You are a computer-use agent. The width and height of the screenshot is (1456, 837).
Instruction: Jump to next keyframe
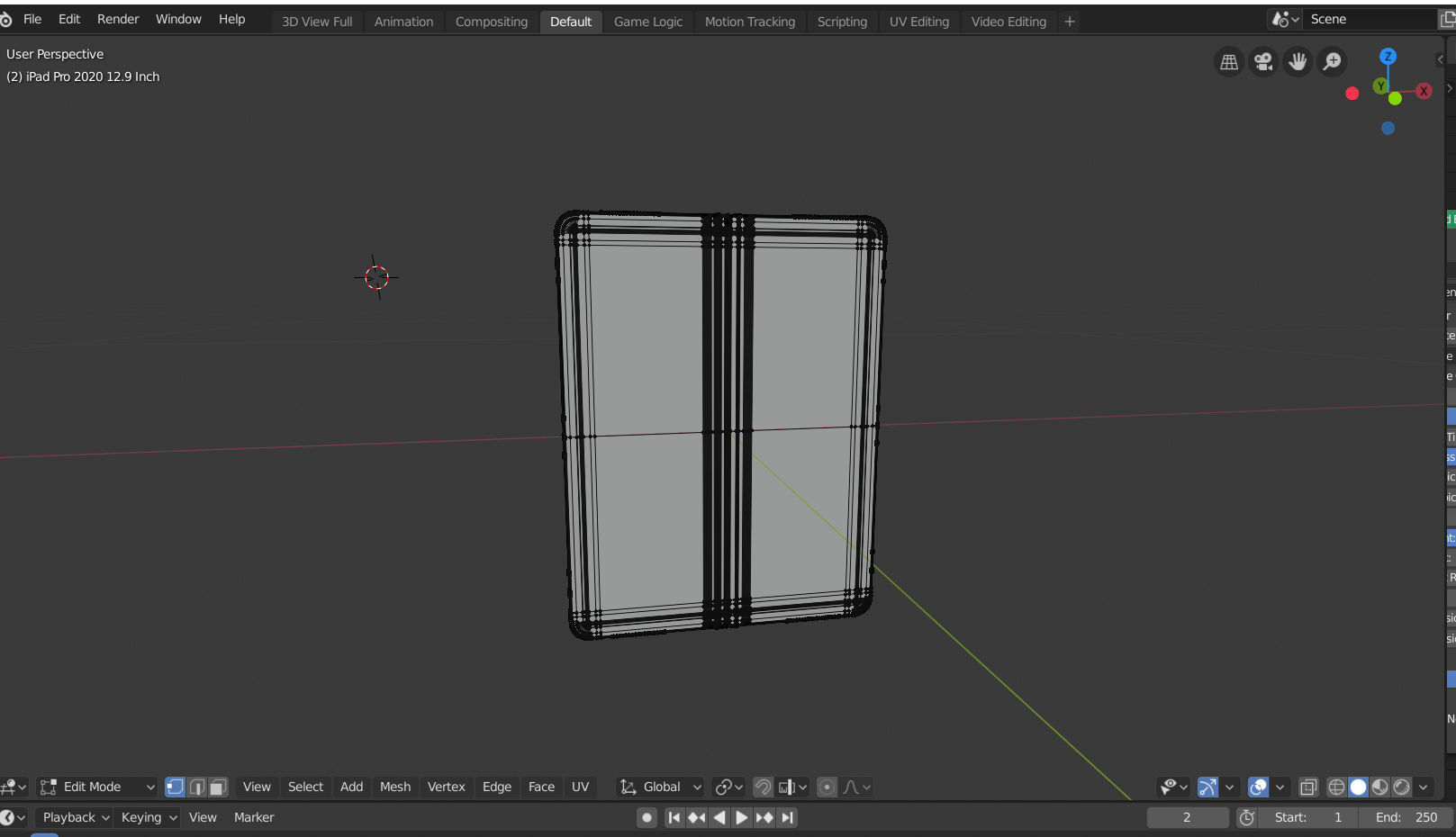pos(764,817)
